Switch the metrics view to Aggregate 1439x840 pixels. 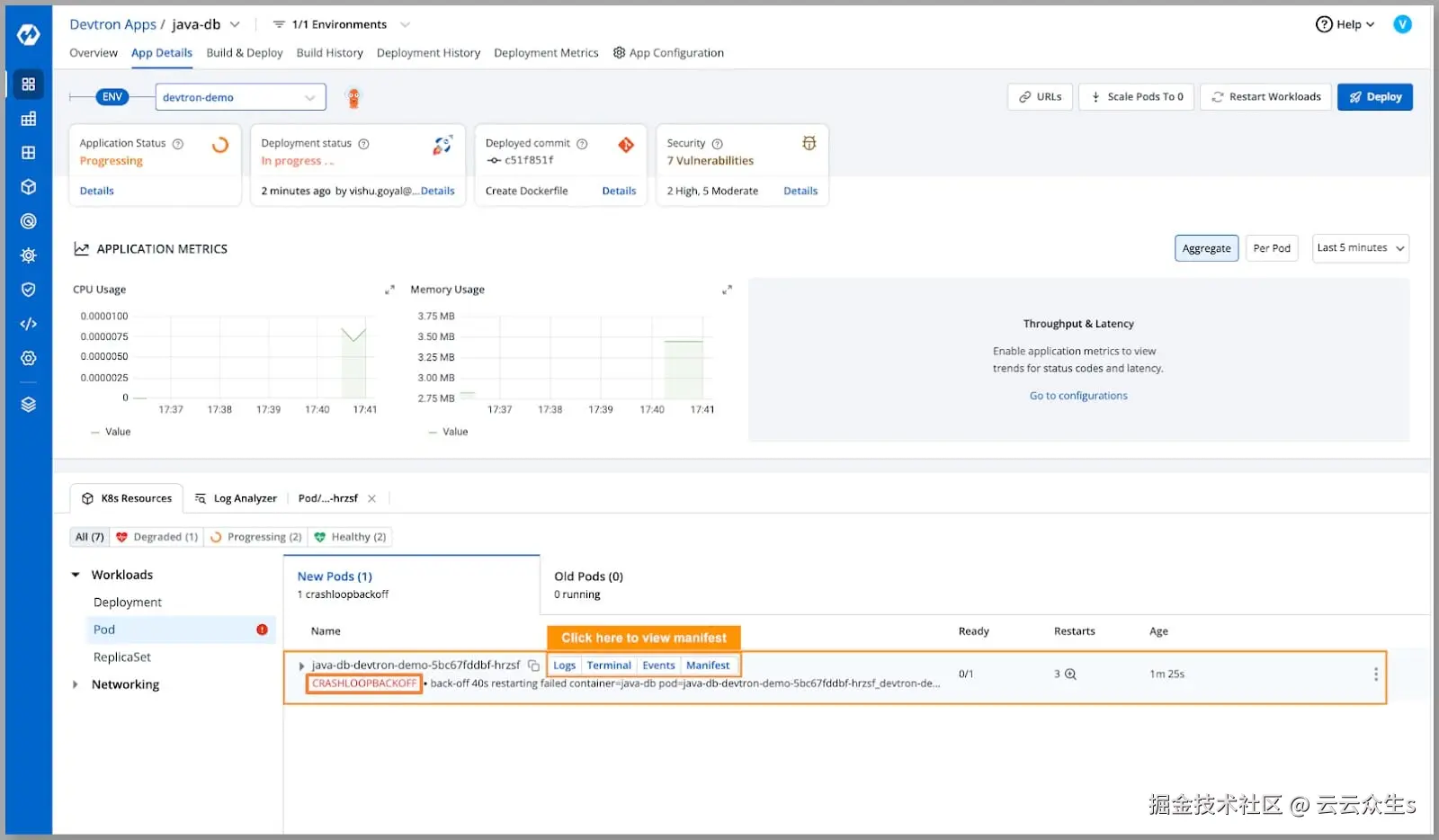(1206, 248)
